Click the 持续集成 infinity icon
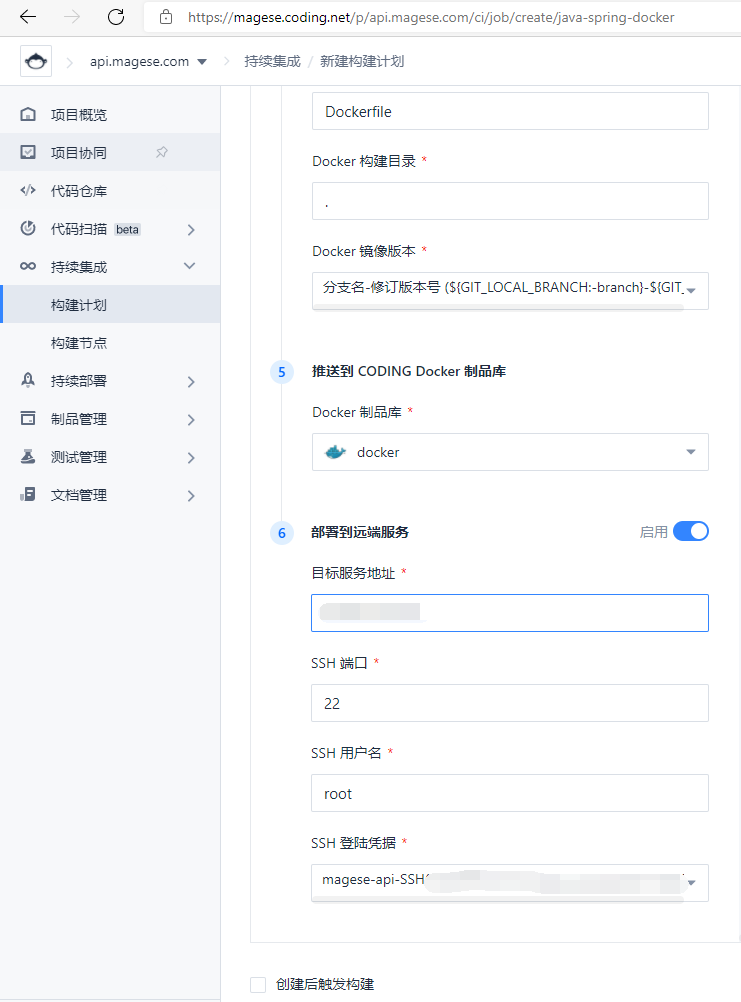Image resolution: width=741 pixels, height=1002 pixels. pyautogui.click(x=28, y=266)
